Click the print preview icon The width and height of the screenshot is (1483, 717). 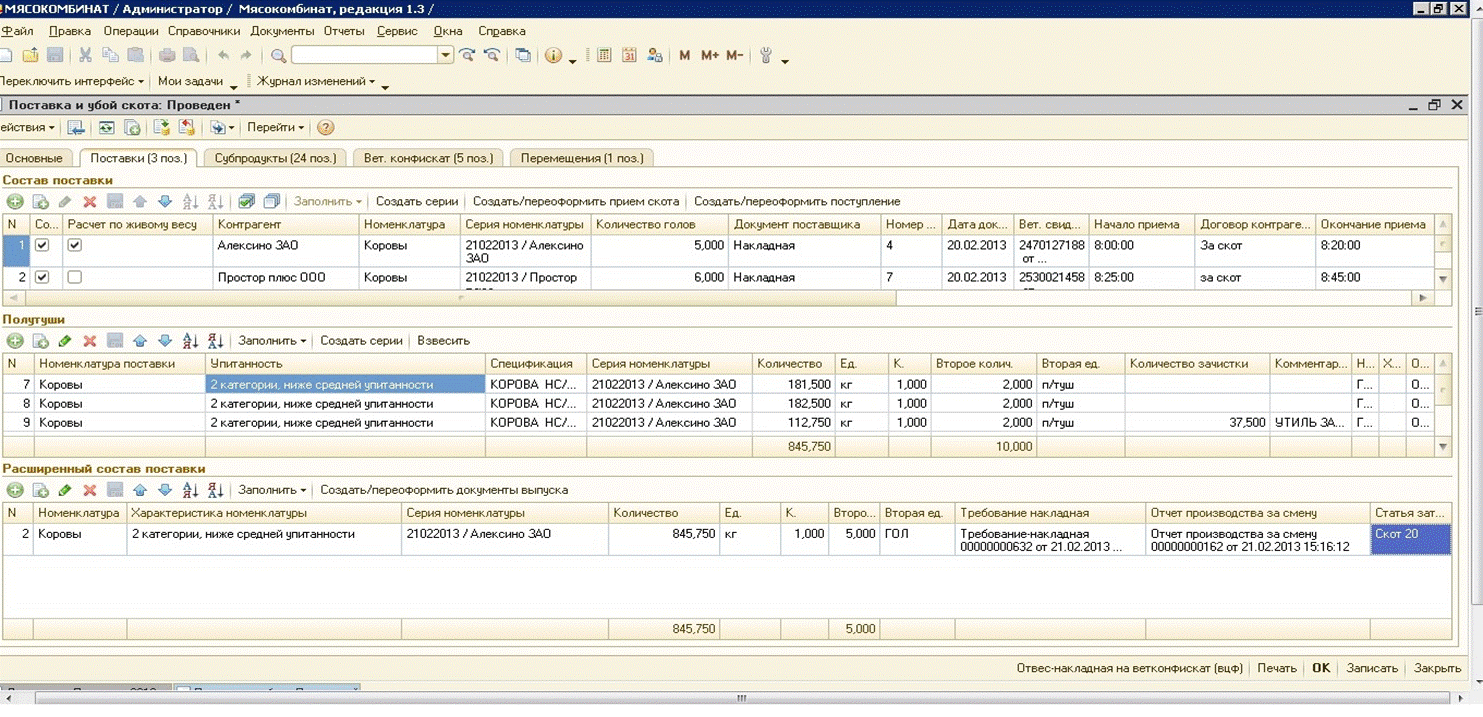pyautogui.click(x=191, y=56)
